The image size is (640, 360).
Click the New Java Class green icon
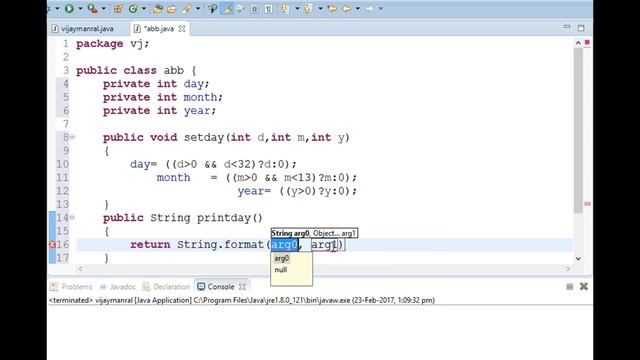coord(133,8)
